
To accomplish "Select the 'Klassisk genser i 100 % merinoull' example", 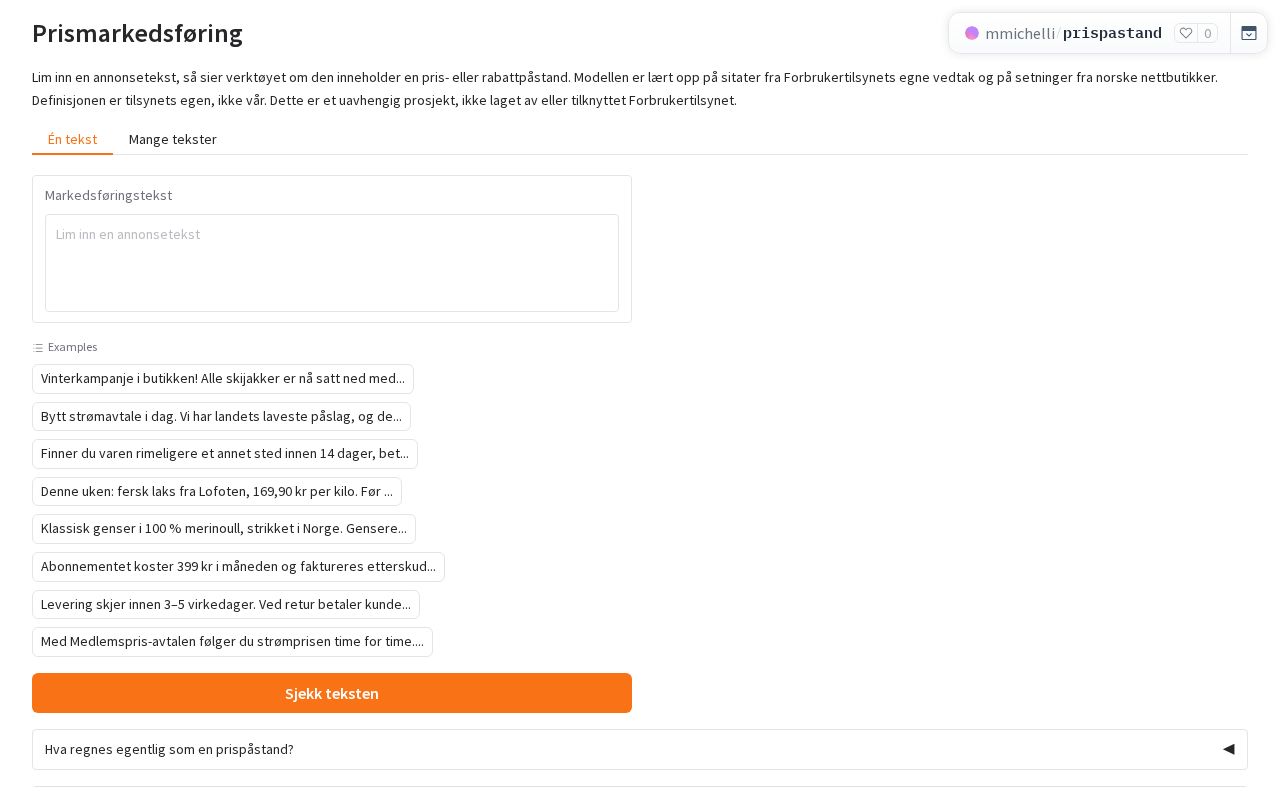I will (x=224, y=529).
